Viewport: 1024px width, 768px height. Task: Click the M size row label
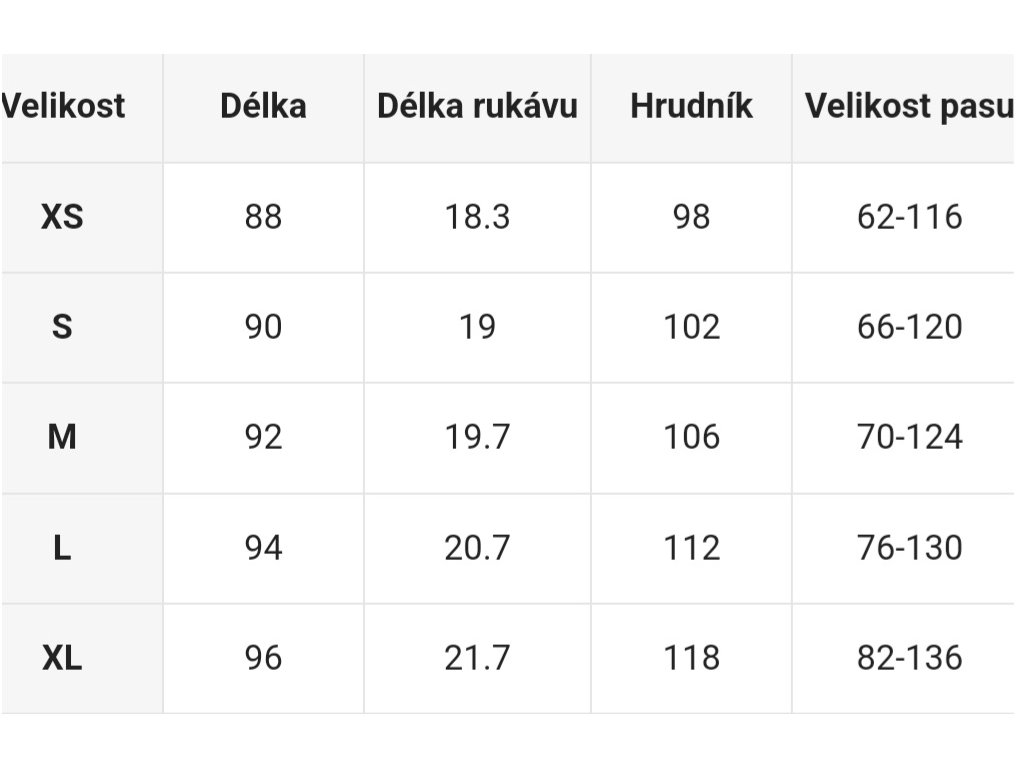62,437
